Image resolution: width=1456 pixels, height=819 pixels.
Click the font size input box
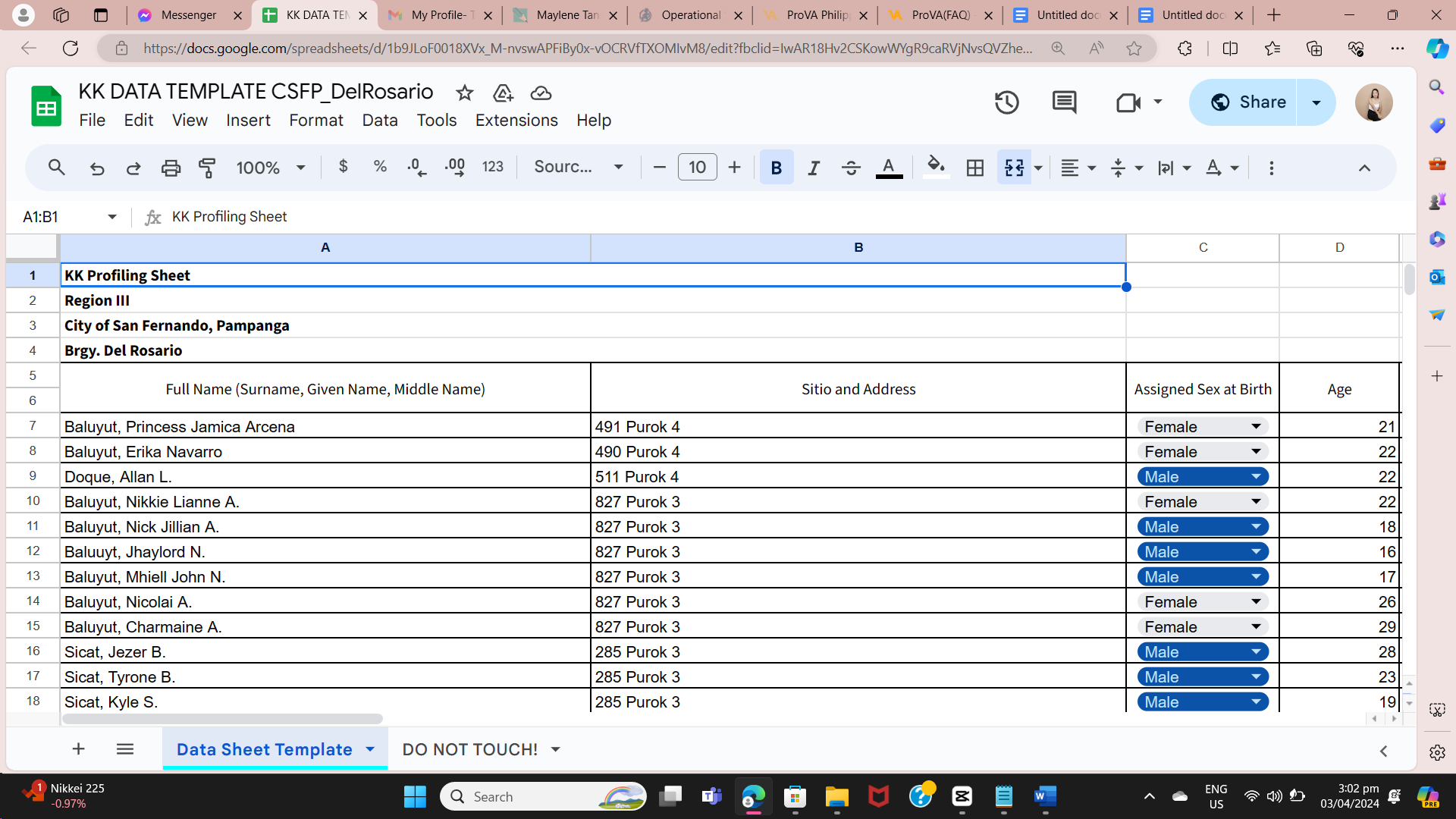[697, 168]
